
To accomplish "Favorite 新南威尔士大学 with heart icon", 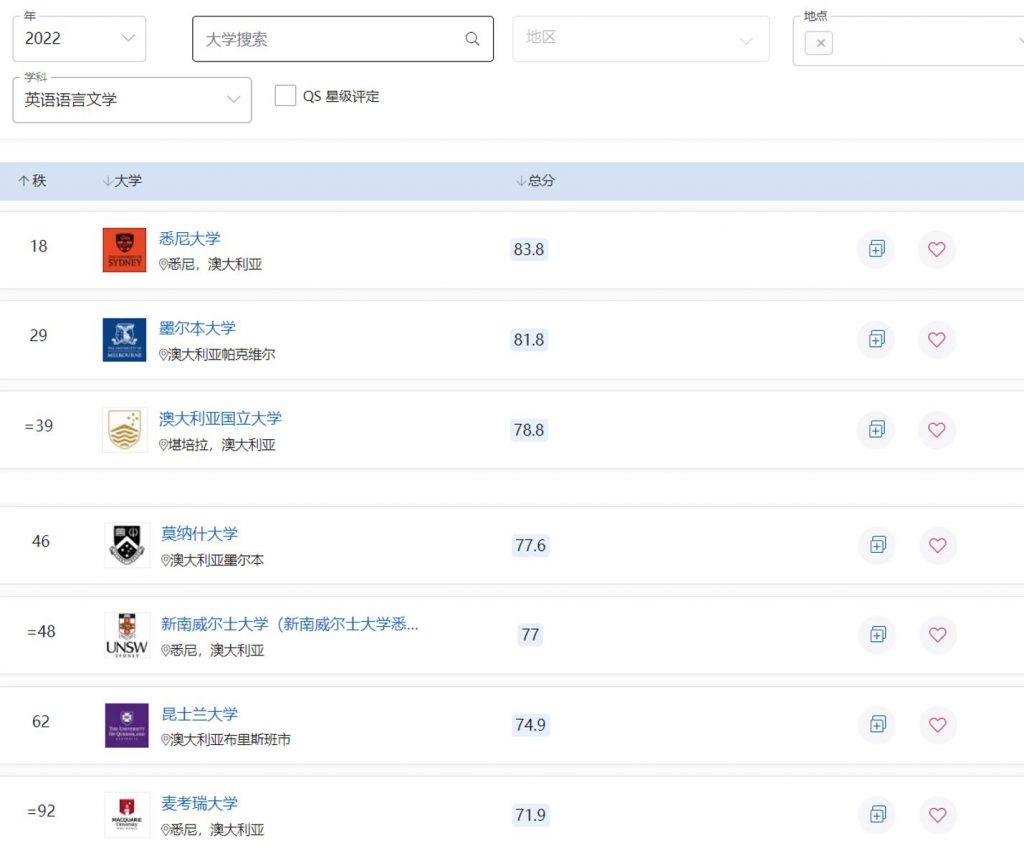I will 938,635.
